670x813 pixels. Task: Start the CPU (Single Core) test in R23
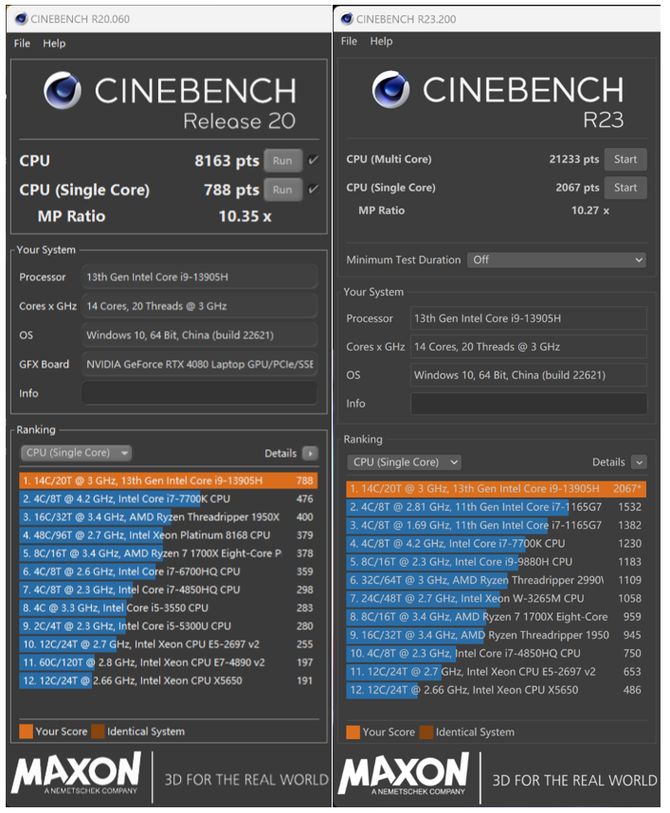625,188
